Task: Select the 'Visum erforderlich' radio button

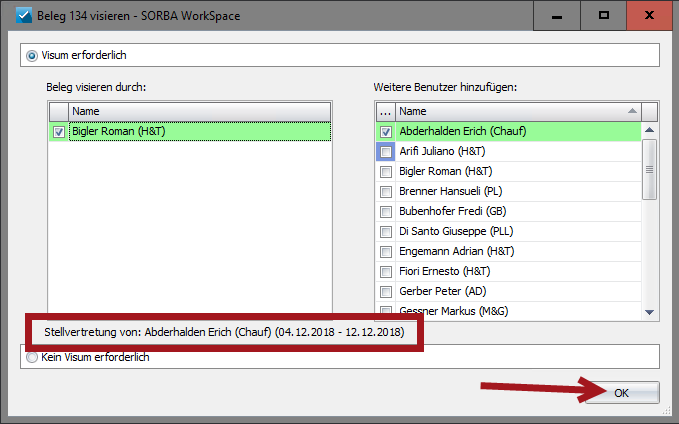Action: [x=32, y=56]
